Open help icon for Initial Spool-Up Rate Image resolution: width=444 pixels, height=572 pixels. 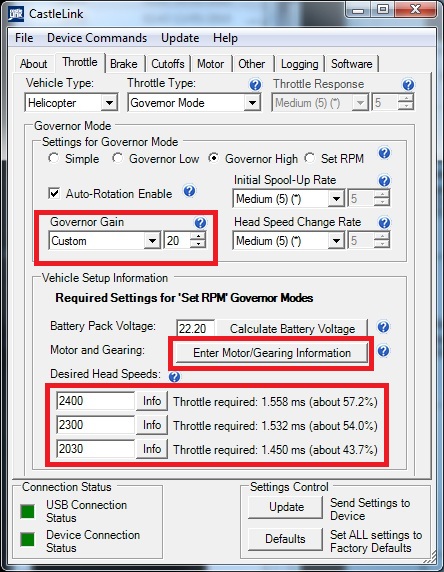point(384,181)
